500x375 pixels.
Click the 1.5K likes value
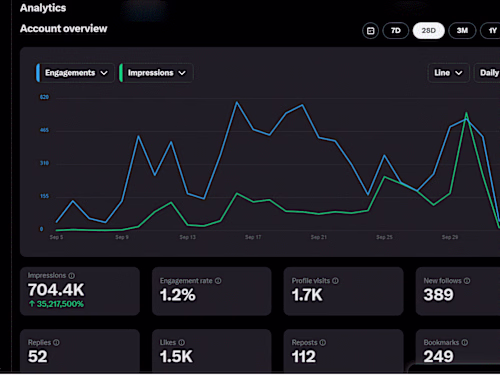pyautogui.click(x=176, y=356)
